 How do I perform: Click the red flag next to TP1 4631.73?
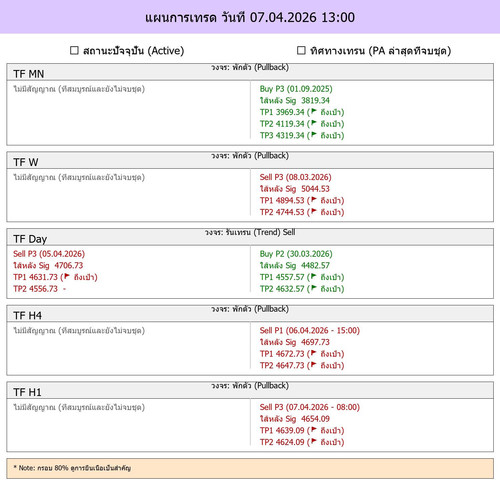pyautogui.click(x=67, y=276)
